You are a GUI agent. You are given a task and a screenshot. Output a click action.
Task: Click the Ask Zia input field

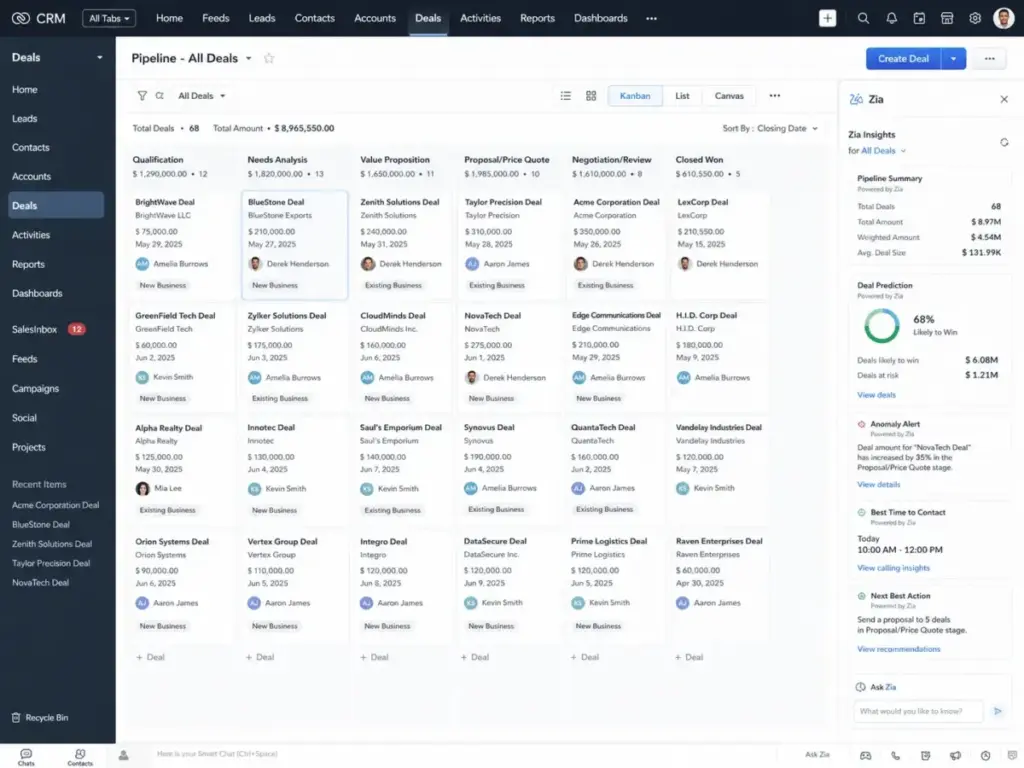point(918,711)
